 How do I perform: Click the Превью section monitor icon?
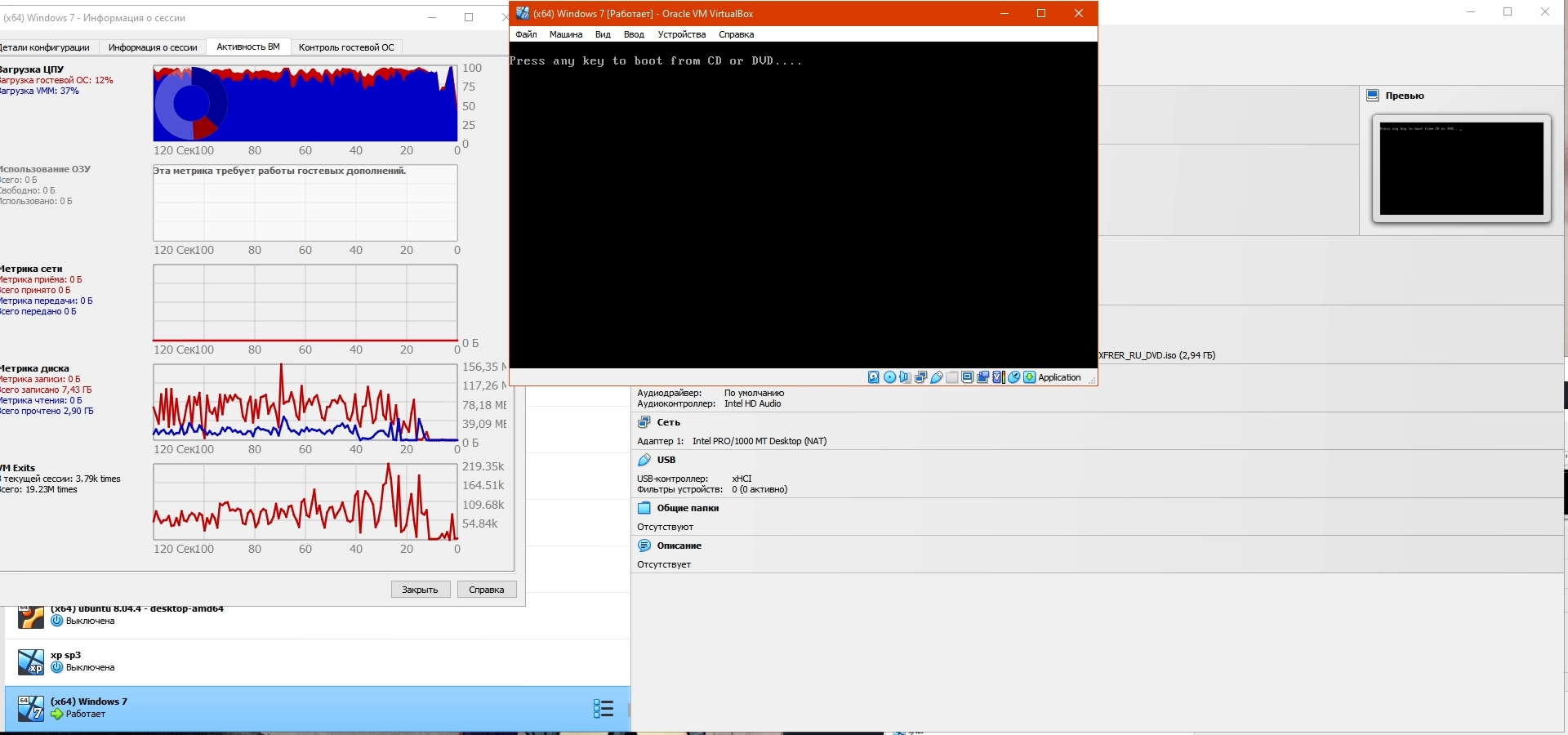point(1373,96)
